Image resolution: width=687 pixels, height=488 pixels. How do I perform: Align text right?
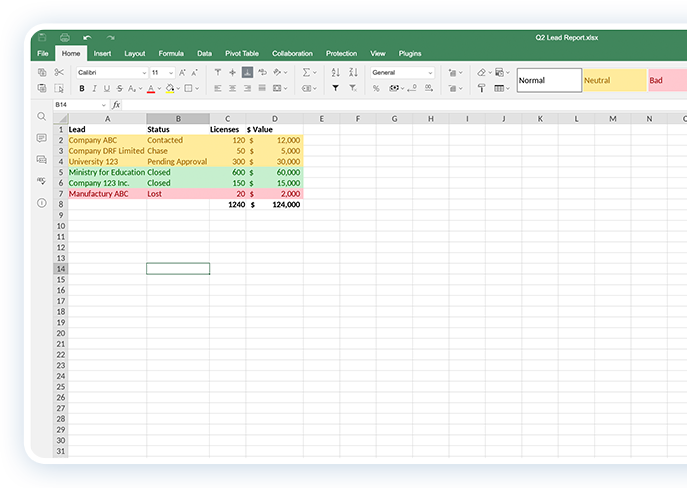[x=248, y=88]
